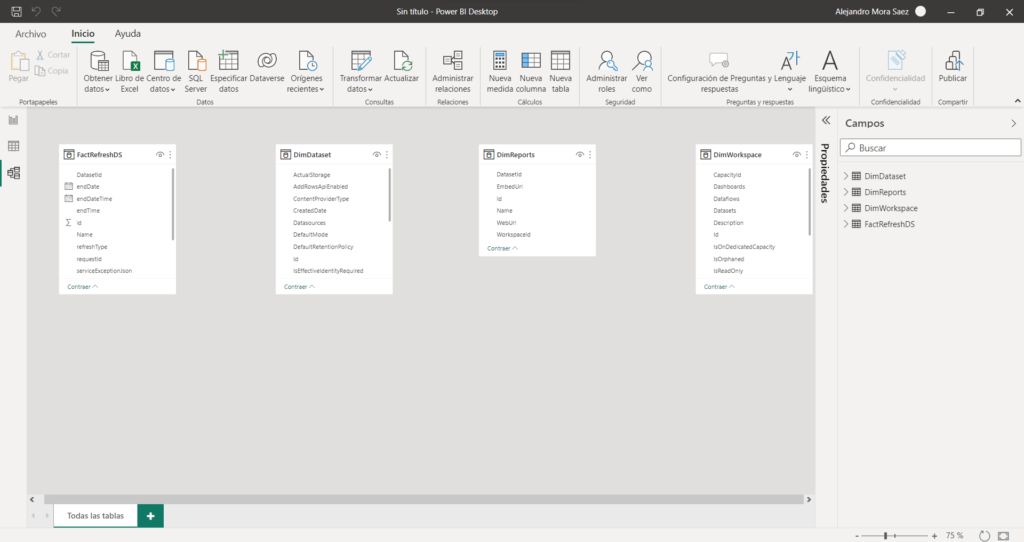Open Data view in left sidebar
Screen dimensions: 1024x542
coord(14,146)
